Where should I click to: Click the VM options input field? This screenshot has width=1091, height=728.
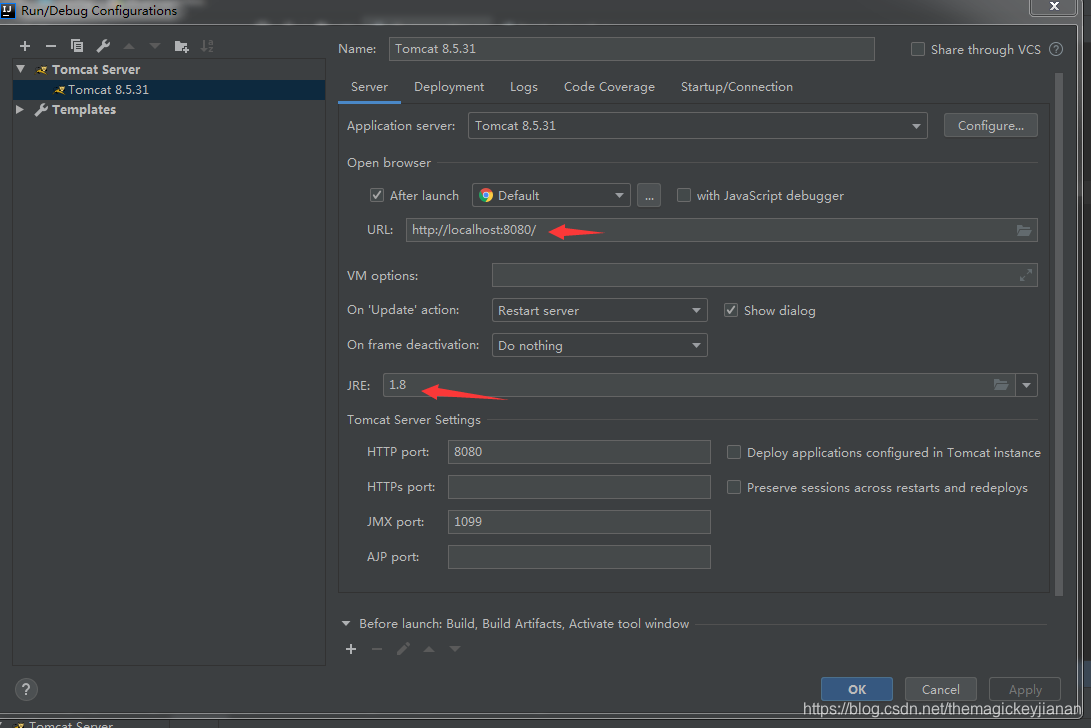764,276
